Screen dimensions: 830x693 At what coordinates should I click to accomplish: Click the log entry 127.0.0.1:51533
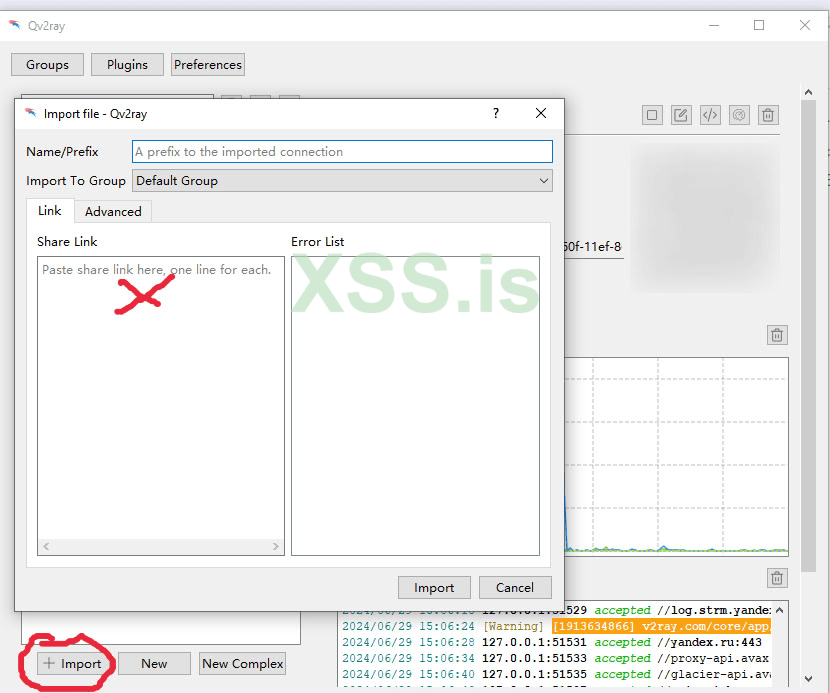click(556, 659)
